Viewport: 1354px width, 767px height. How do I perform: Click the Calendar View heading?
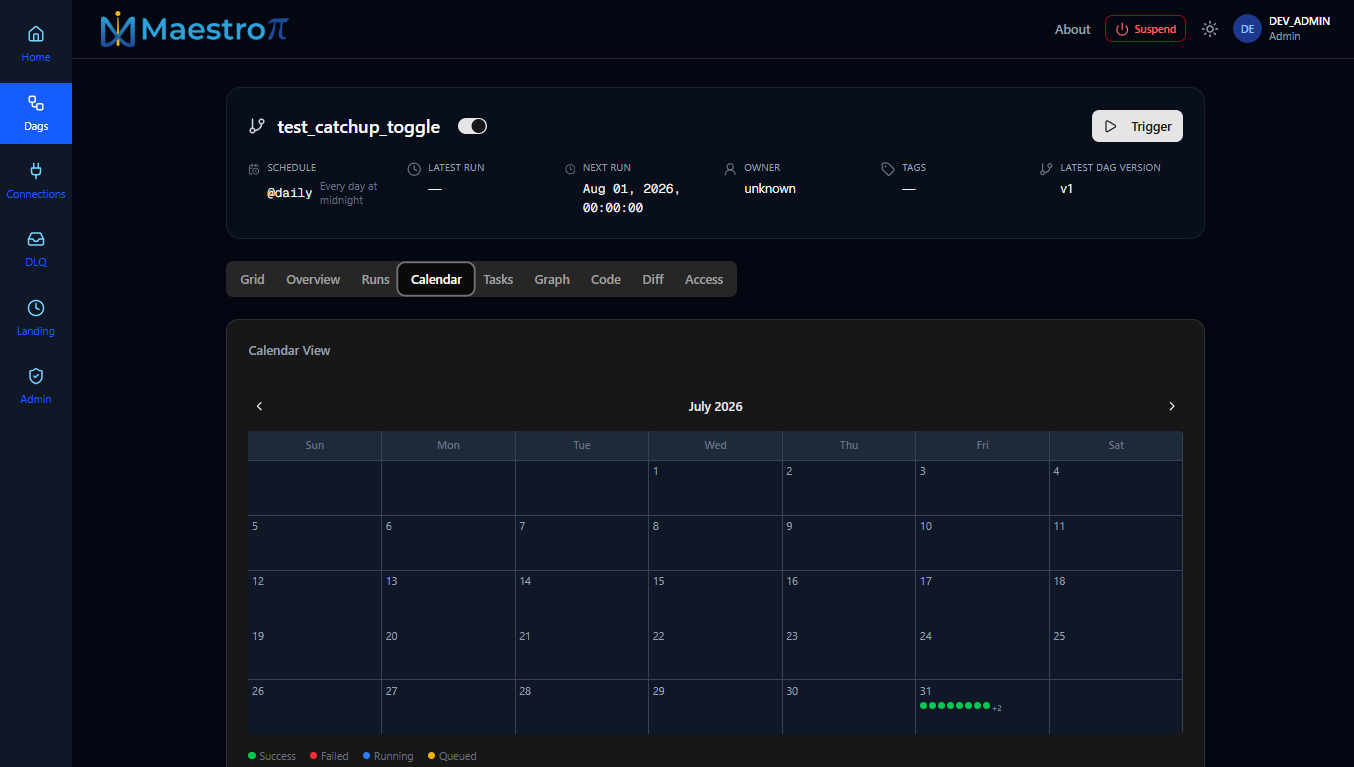point(289,350)
